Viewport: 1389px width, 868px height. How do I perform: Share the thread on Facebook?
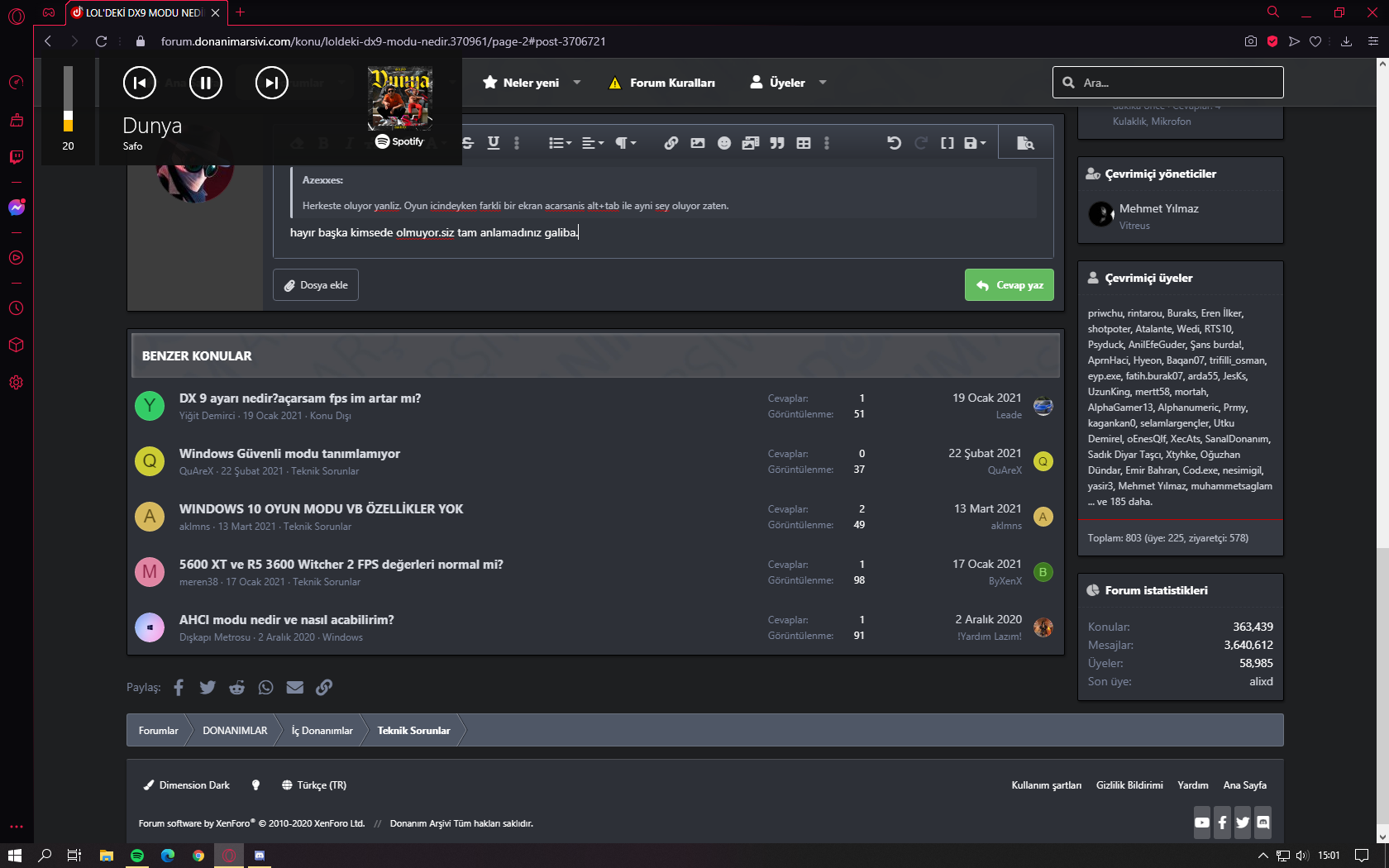click(x=179, y=688)
